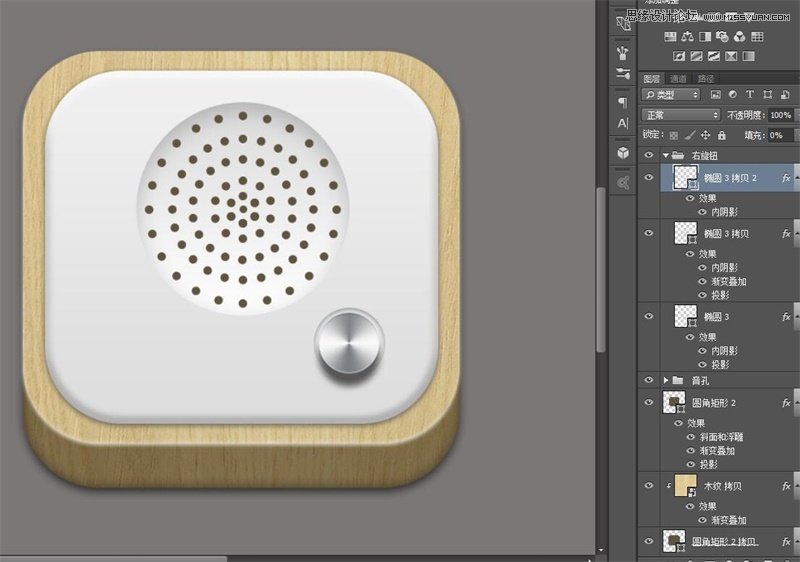
Task: Expand the 音孔 layer group
Action: click(x=666, y=380)
